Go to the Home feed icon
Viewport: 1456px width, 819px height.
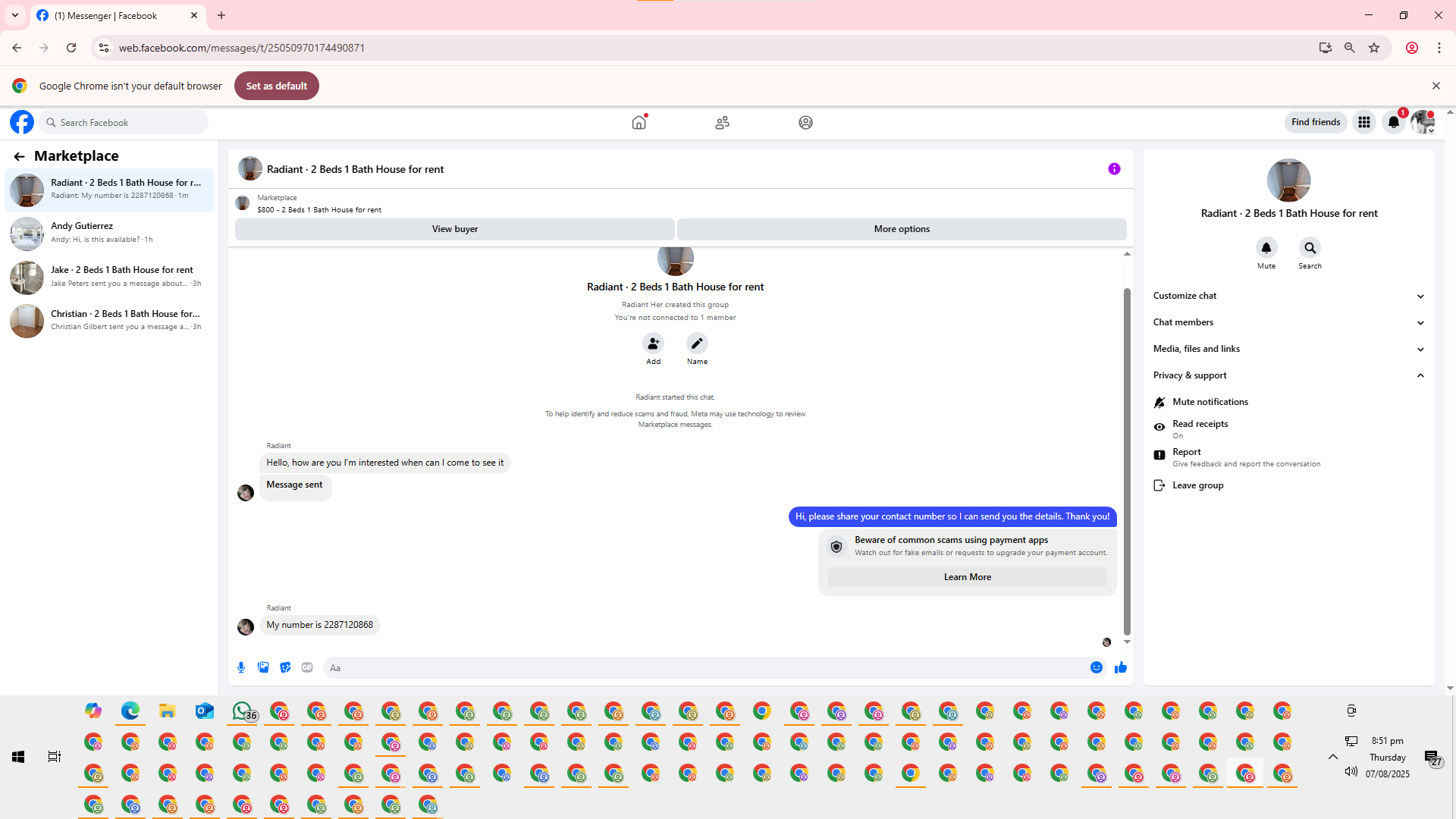(639, 122)
